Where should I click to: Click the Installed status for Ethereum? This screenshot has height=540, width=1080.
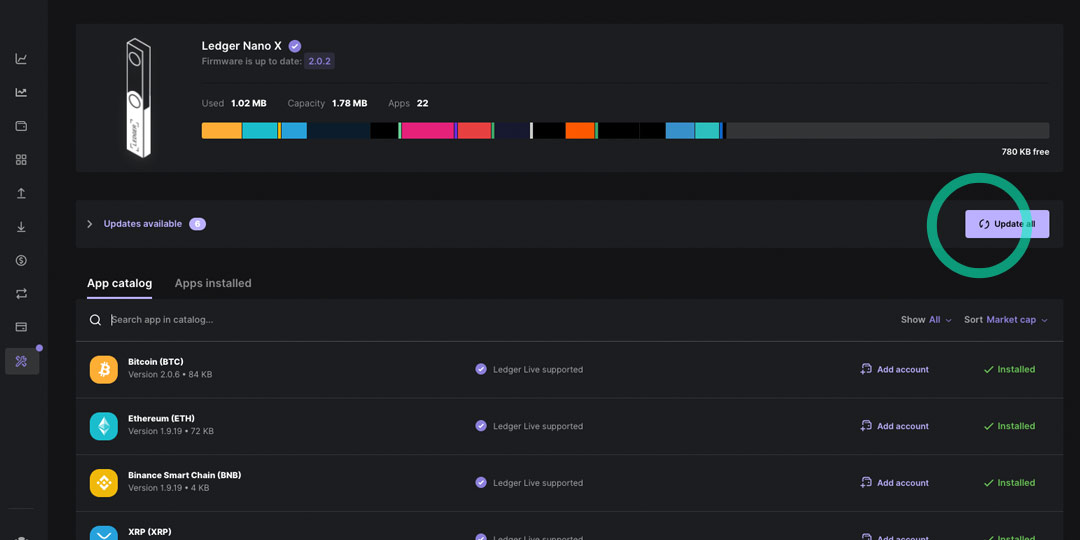tap(1010, 426)
